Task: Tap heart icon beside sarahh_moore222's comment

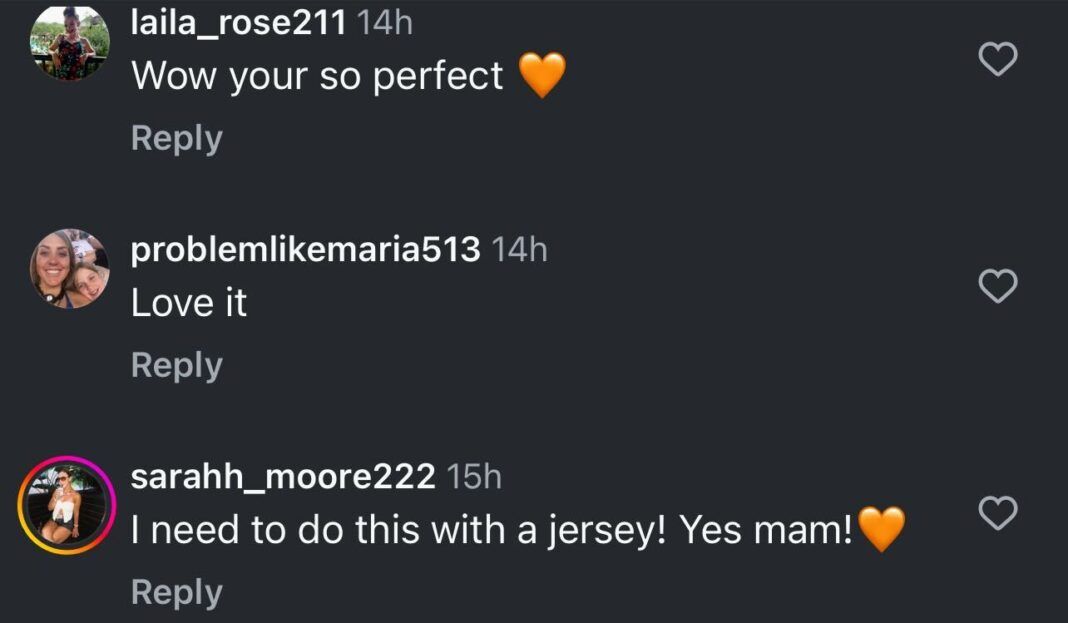Action: [x=996, y=514]
